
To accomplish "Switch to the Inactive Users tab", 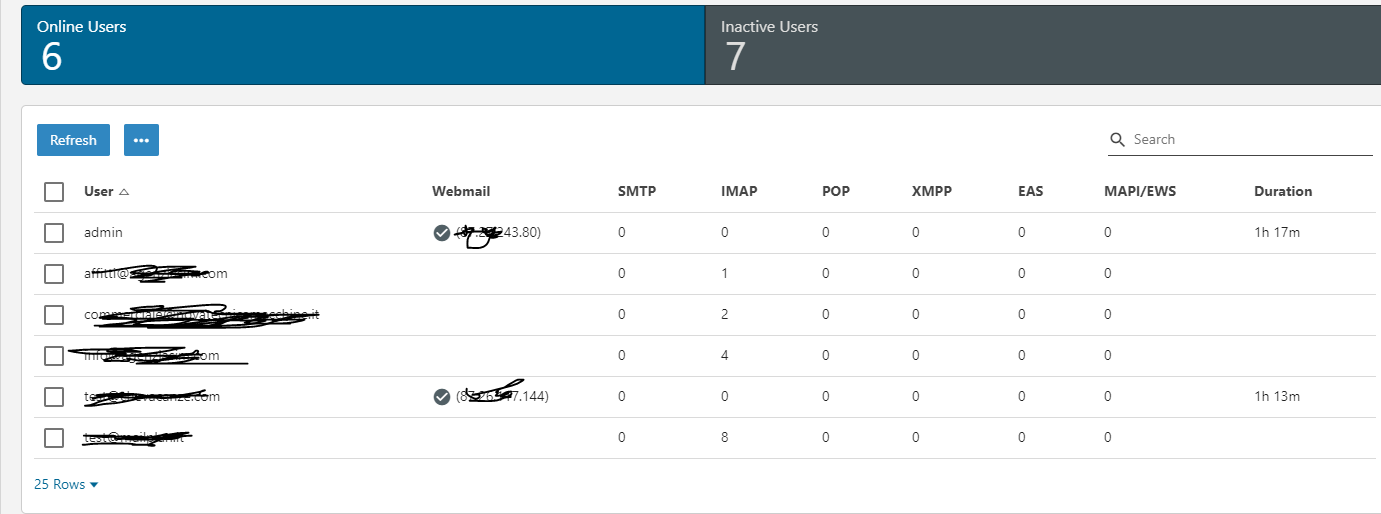I will pyautogui.click(x=1040, y=45).
